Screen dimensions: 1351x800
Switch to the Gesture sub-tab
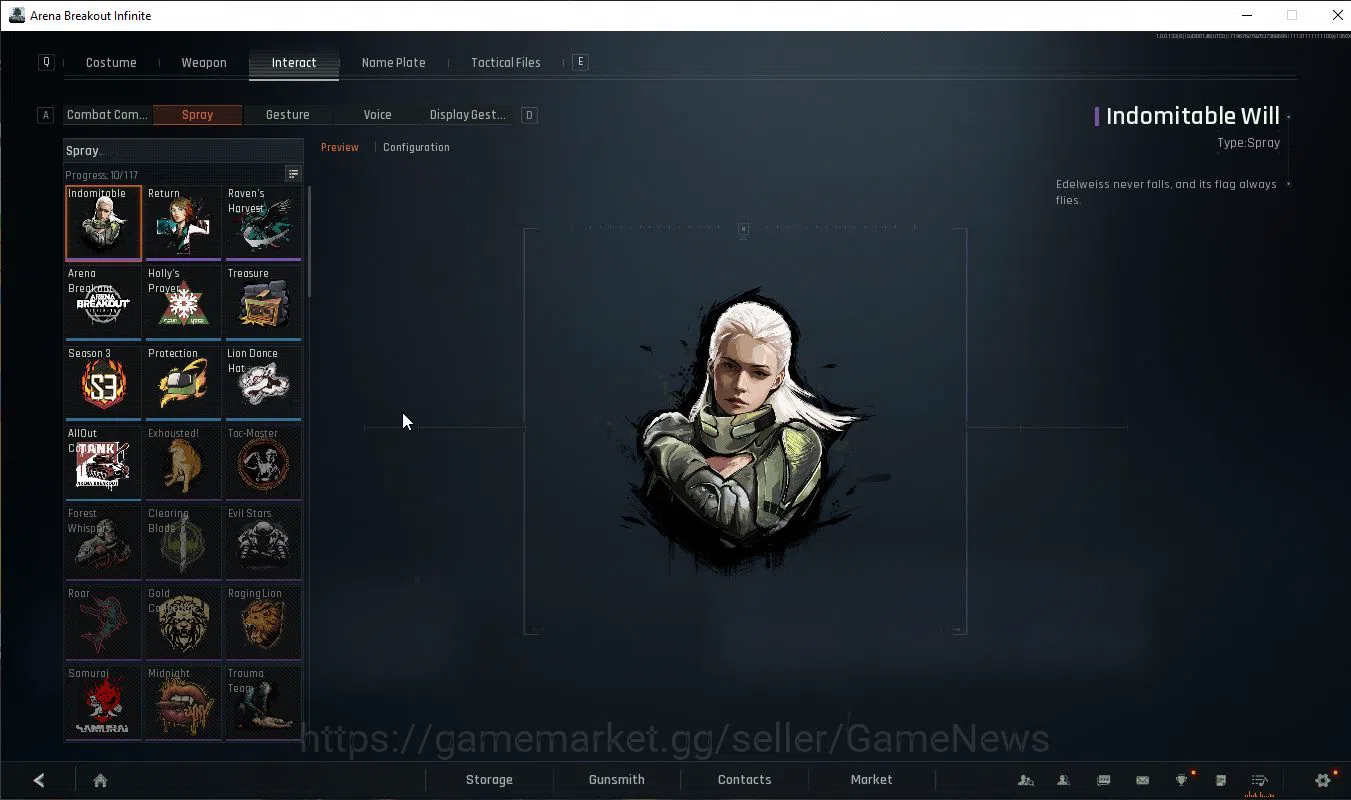[287, 115]
